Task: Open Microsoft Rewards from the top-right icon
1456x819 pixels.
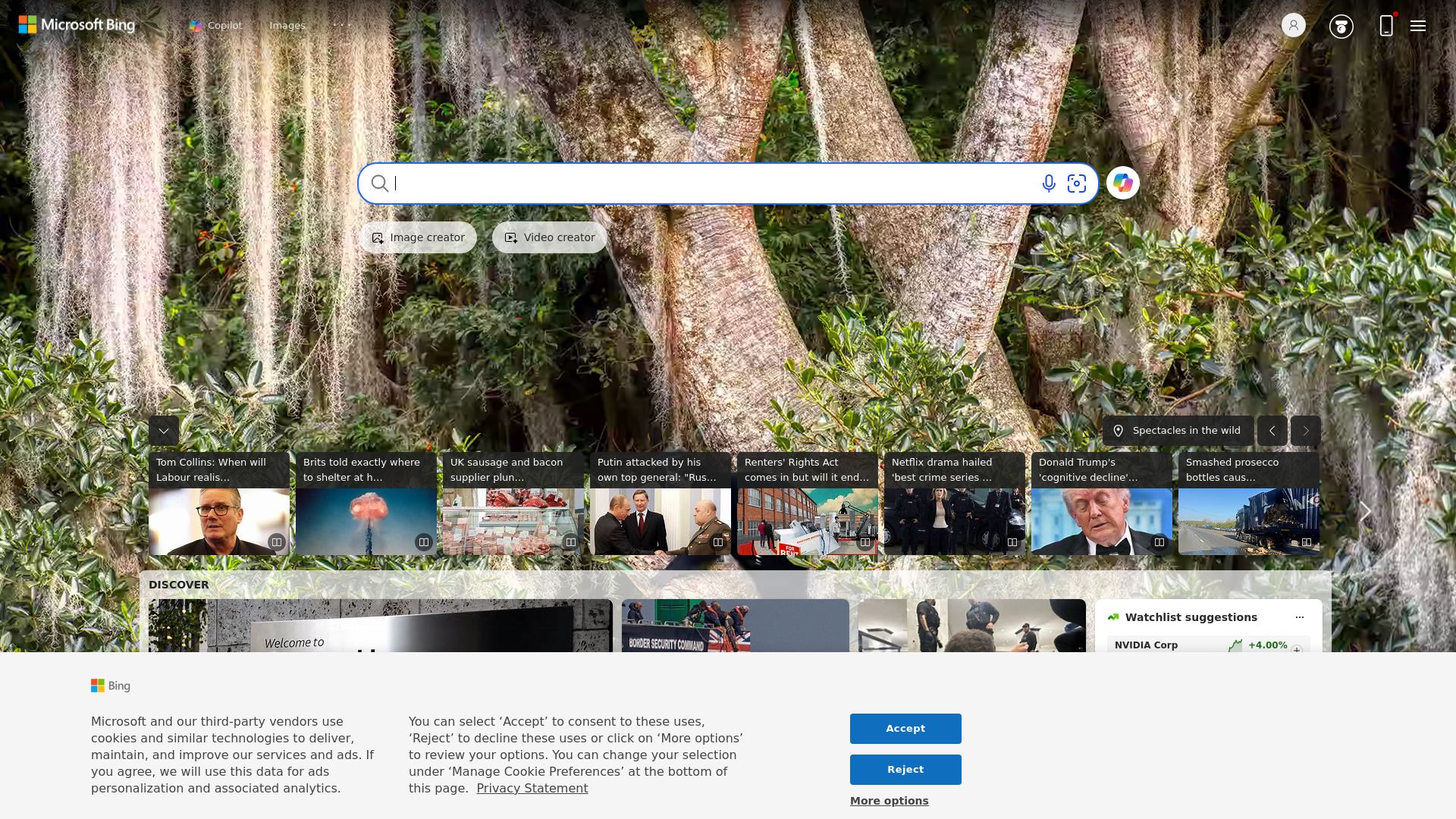Action: pos(1341,25)
